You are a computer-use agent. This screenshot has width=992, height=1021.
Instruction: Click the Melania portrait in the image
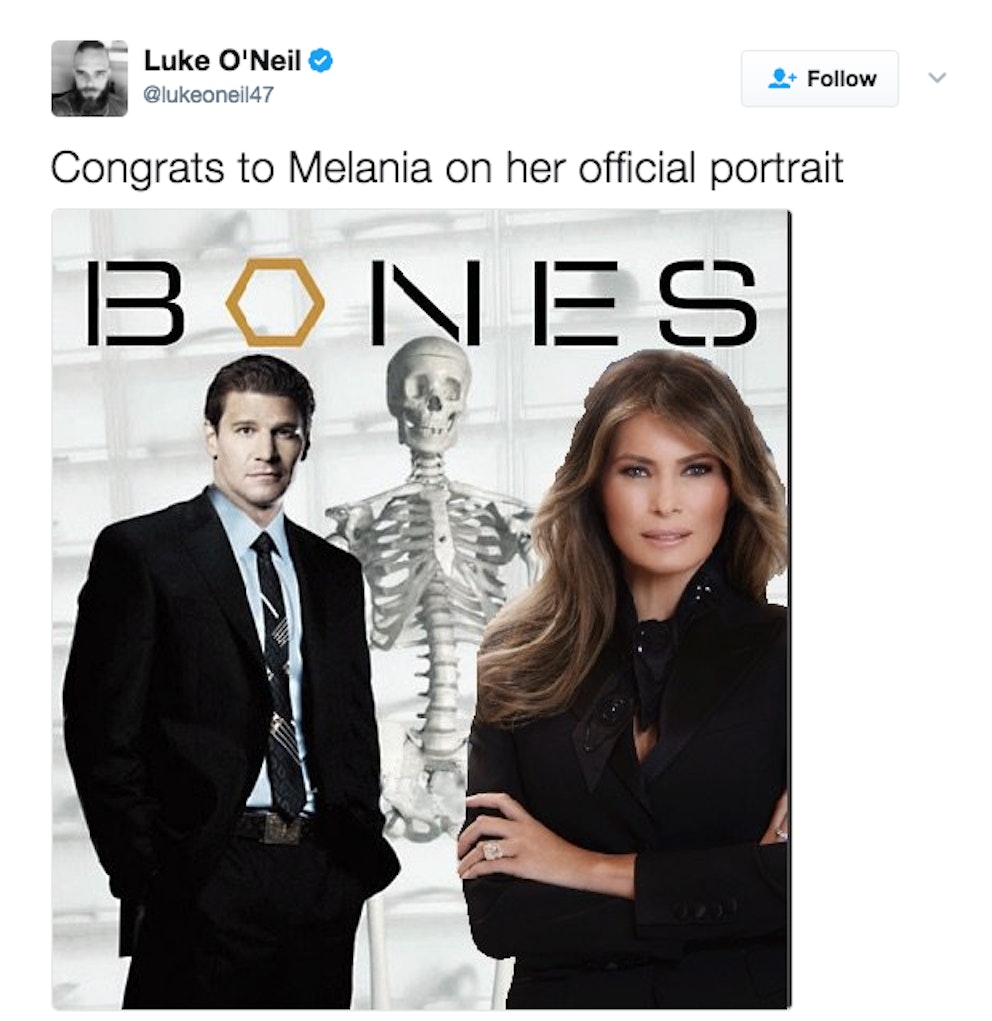point(660,600)
